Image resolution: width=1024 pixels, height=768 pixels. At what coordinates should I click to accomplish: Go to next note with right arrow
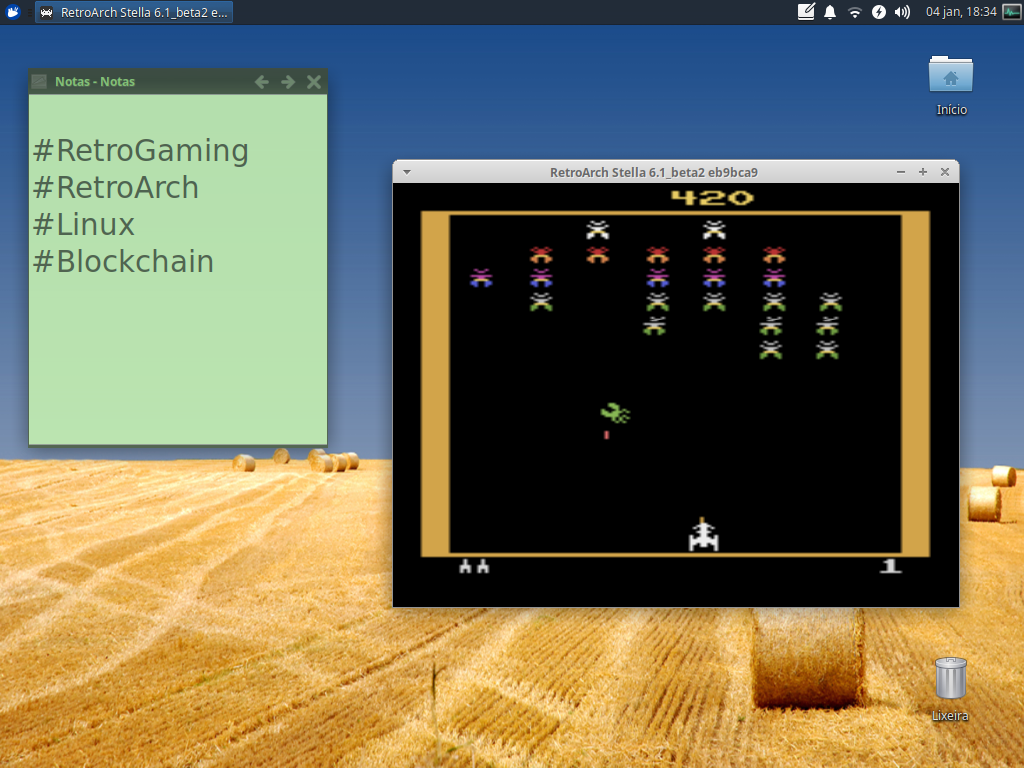(x=288, y=82)
